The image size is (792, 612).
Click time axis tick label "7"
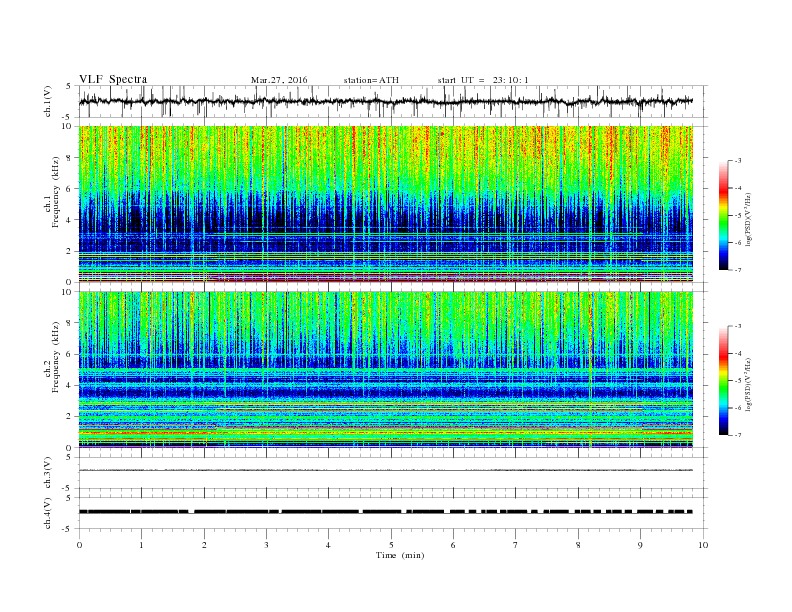click(516, 545)
